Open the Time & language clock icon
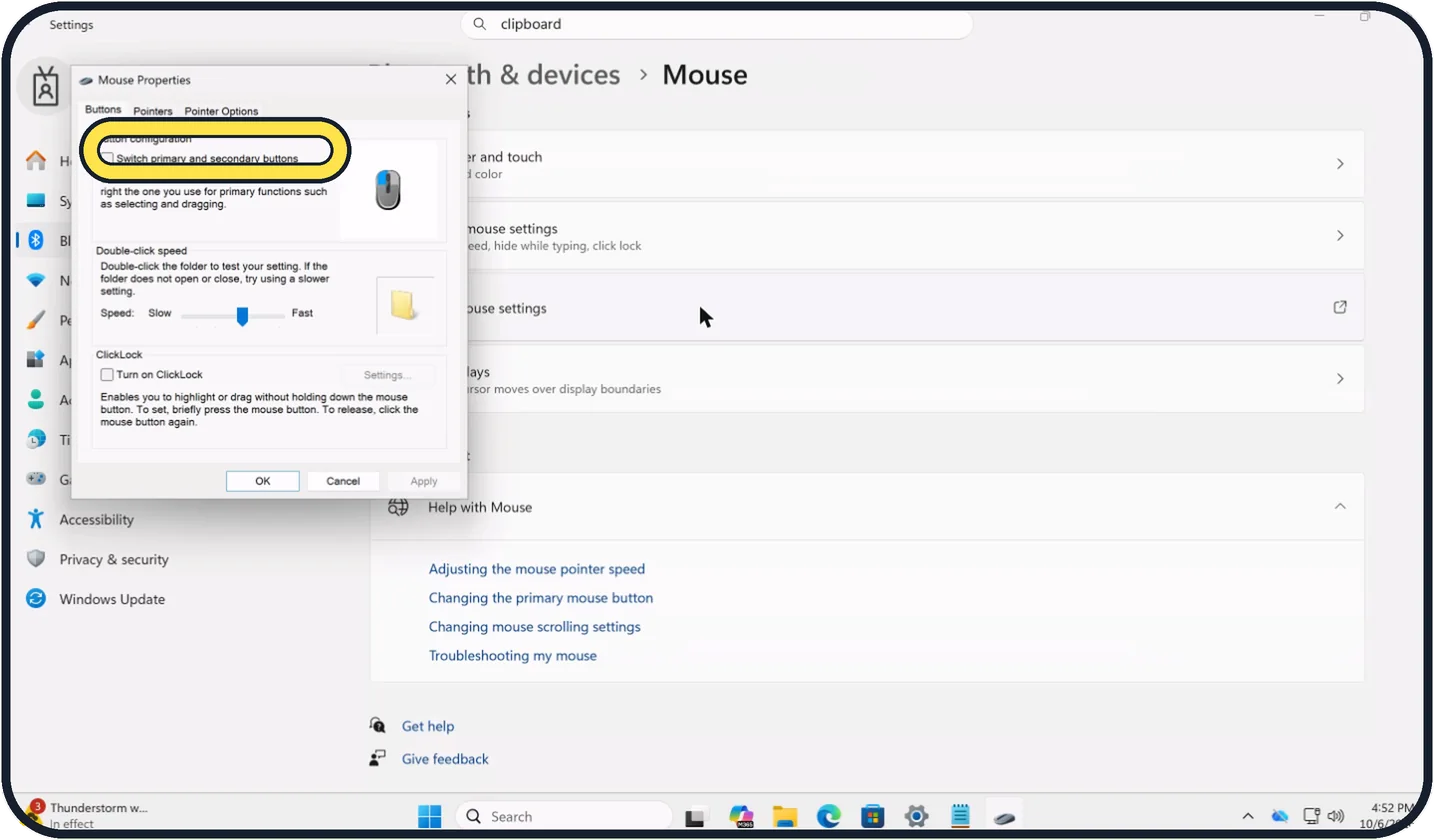 pyautogui.click(x=36, y=440)
